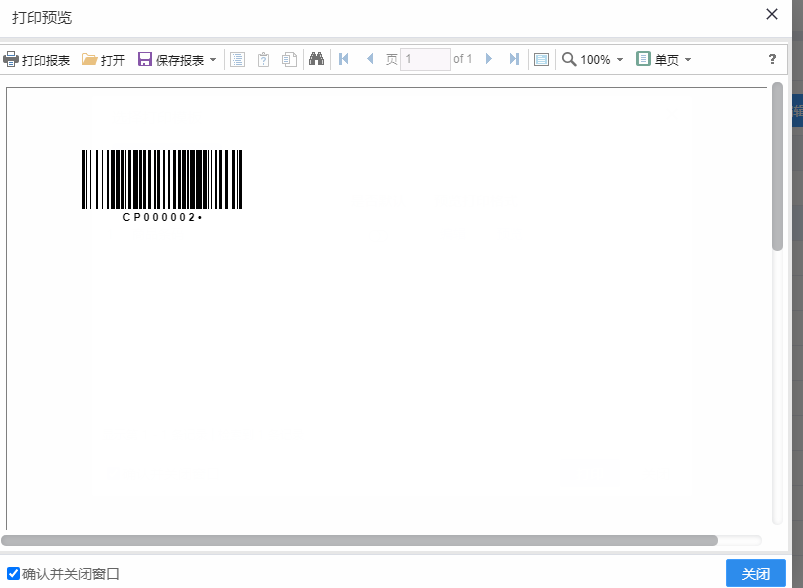The image size is (803, 588).
Task: Open the resources panel icon
Action: pyautogui.click(x=289, y=59)
